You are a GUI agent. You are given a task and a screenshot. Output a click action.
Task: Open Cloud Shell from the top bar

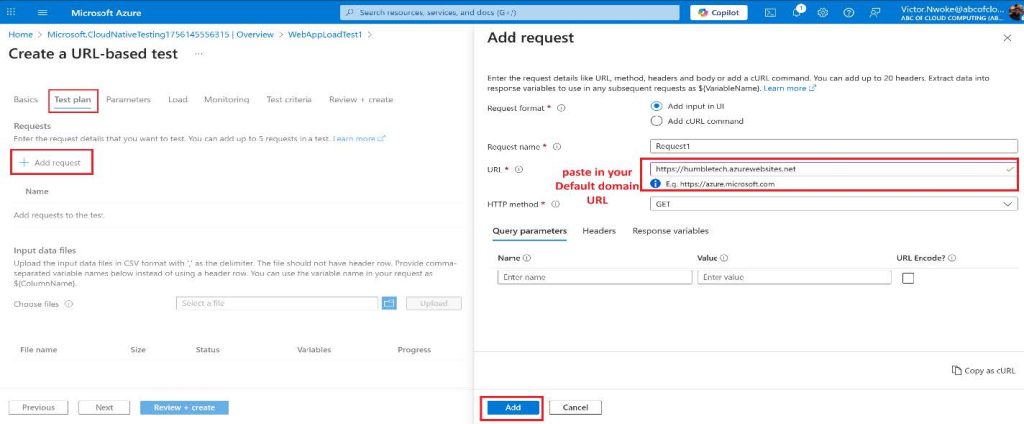[771, 12]
